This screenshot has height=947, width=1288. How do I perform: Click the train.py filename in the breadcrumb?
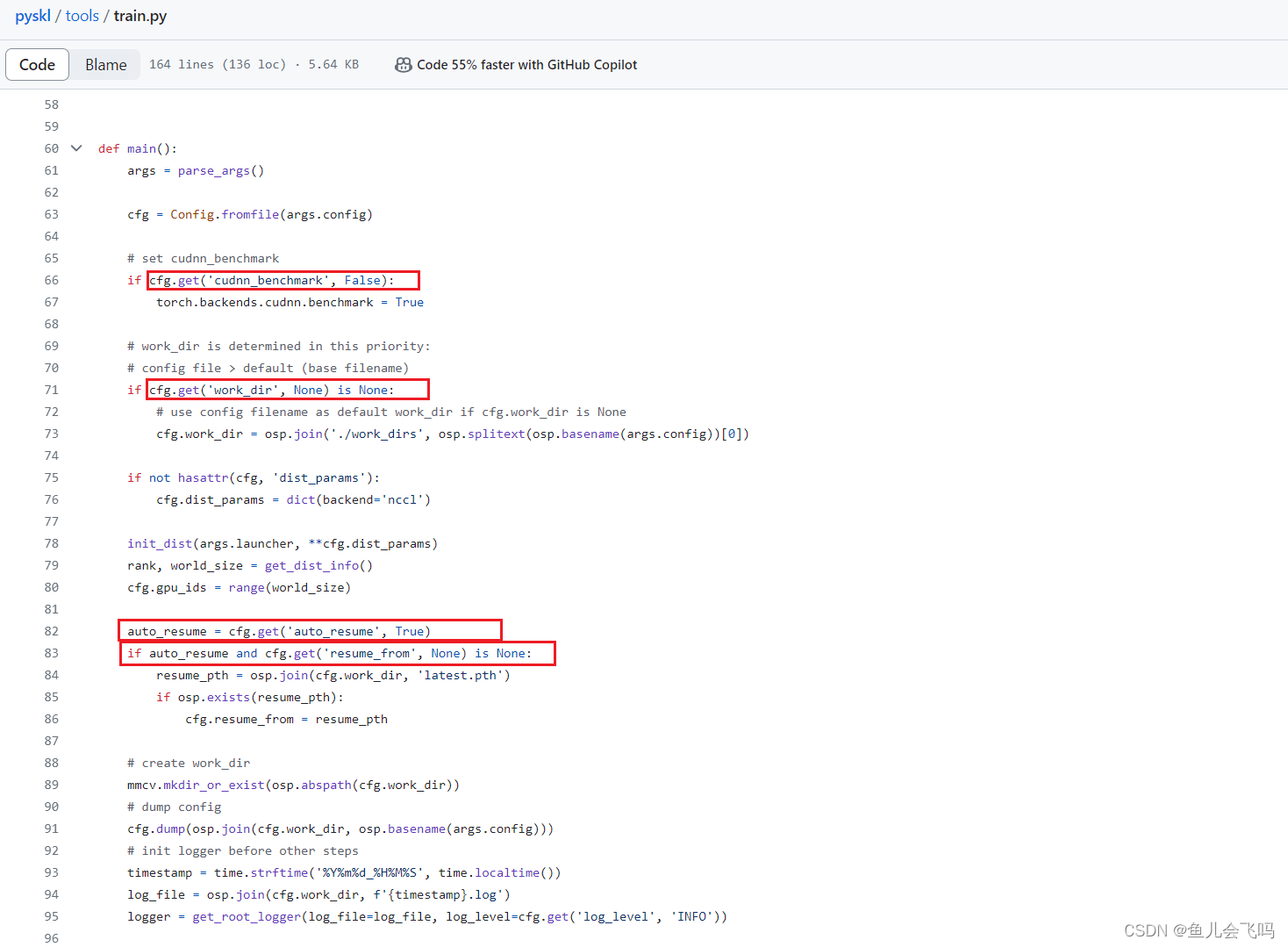pos(140,15)
